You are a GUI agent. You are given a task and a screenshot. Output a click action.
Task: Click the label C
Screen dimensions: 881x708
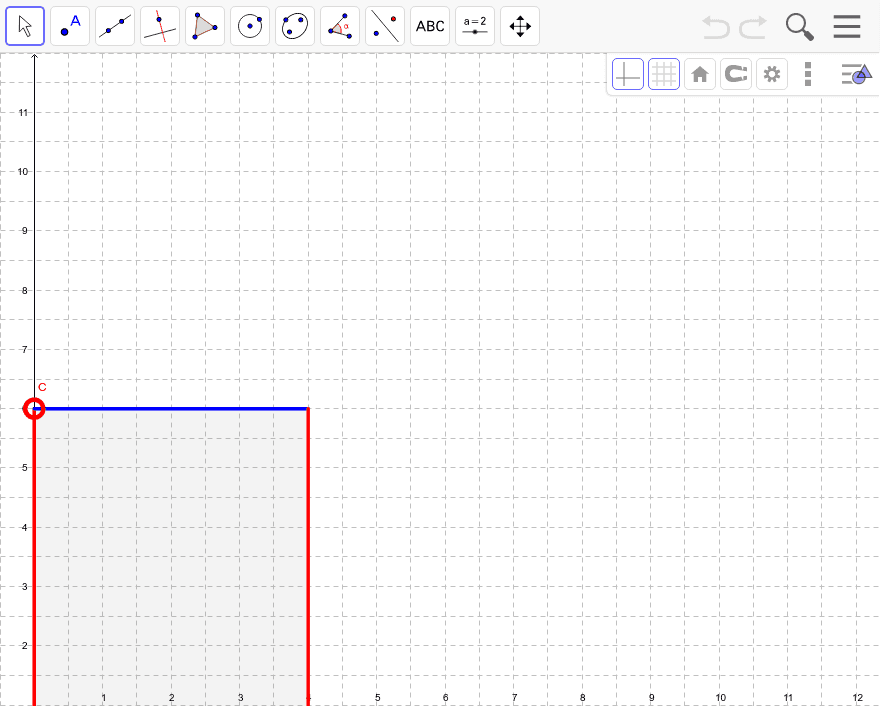42,387
